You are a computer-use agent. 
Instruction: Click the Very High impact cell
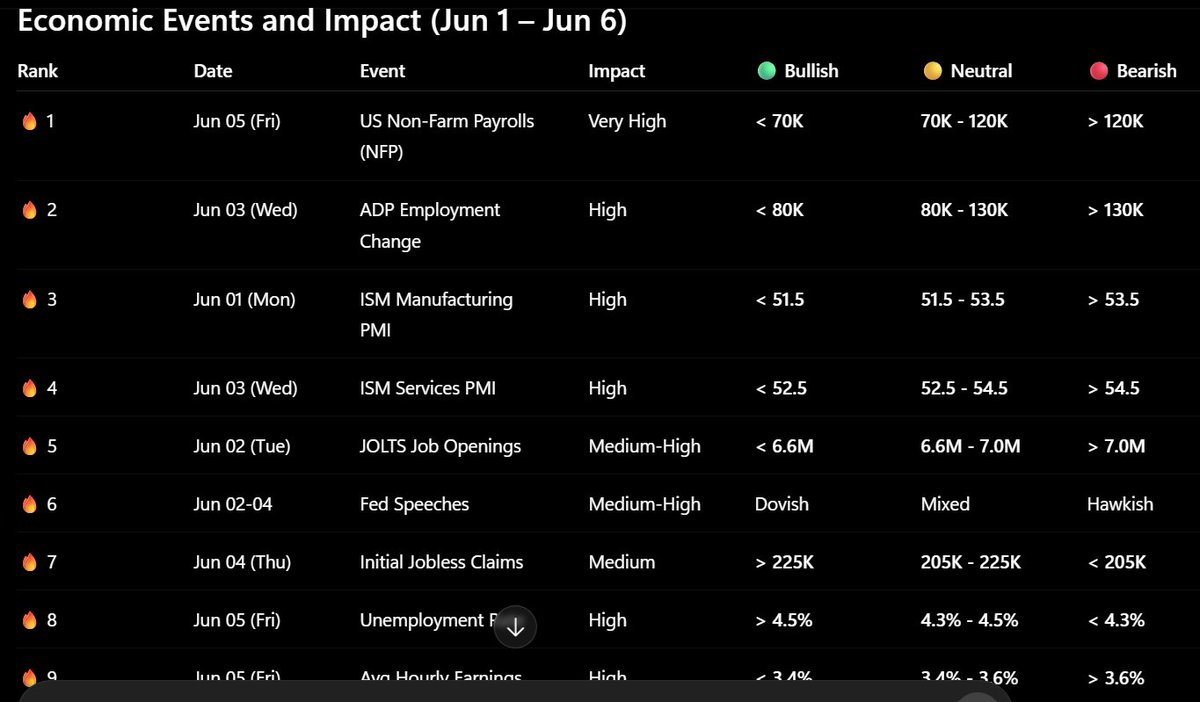pos(627,121)
